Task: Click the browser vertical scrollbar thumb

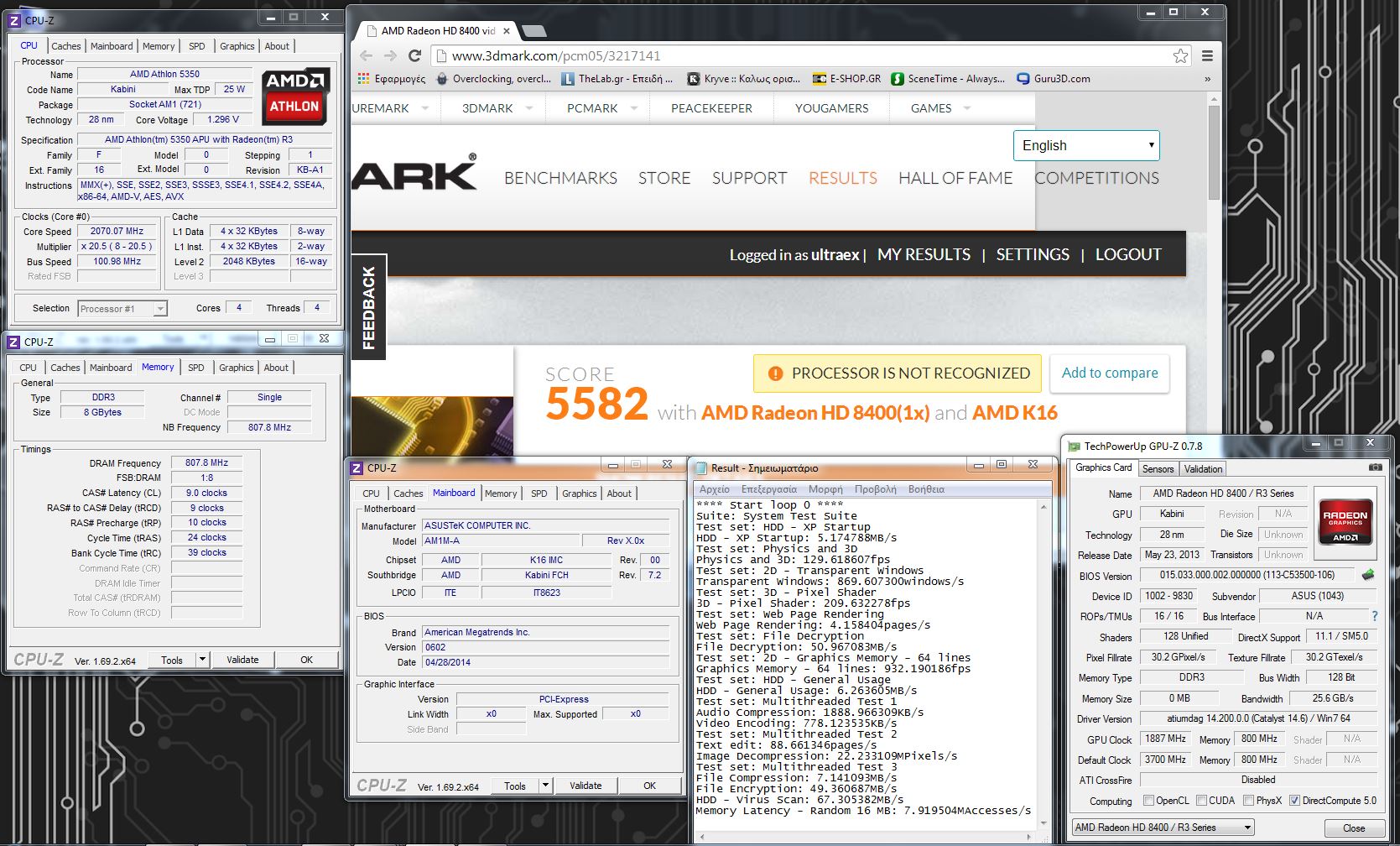Action: click(x=1213, y=153)
